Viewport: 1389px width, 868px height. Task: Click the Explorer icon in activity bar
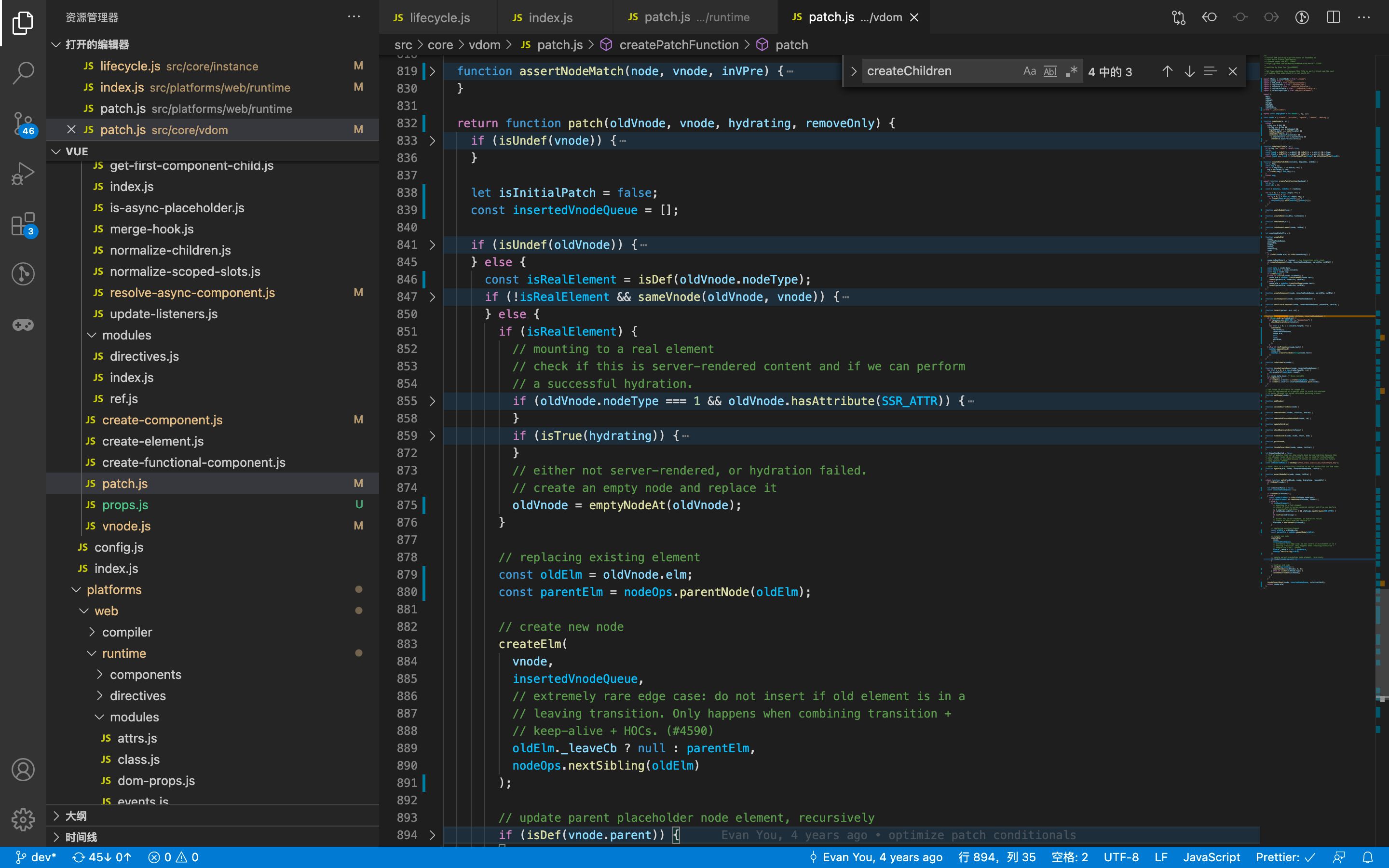(x=22, y=22)
